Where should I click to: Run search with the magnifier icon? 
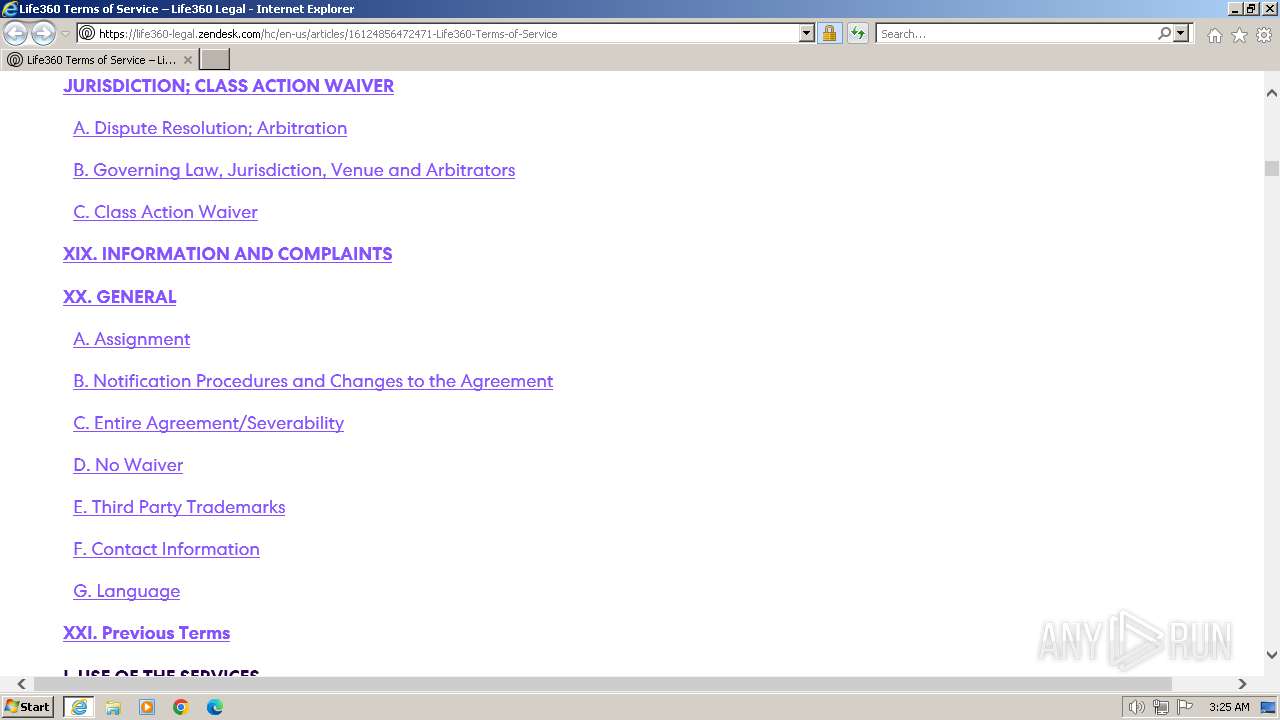pos(1164,34)
